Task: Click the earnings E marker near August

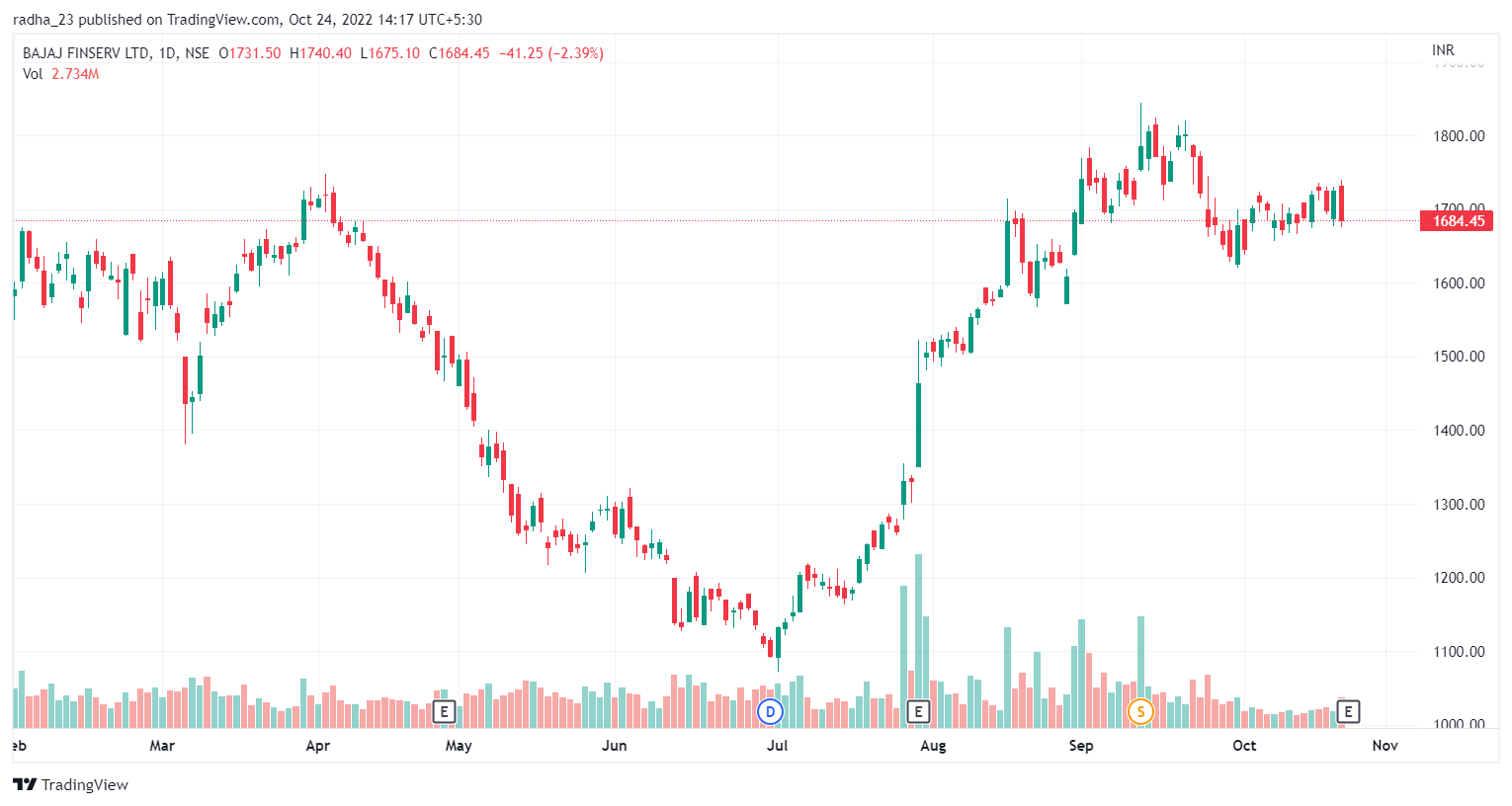Action: (x=918, y=711)
